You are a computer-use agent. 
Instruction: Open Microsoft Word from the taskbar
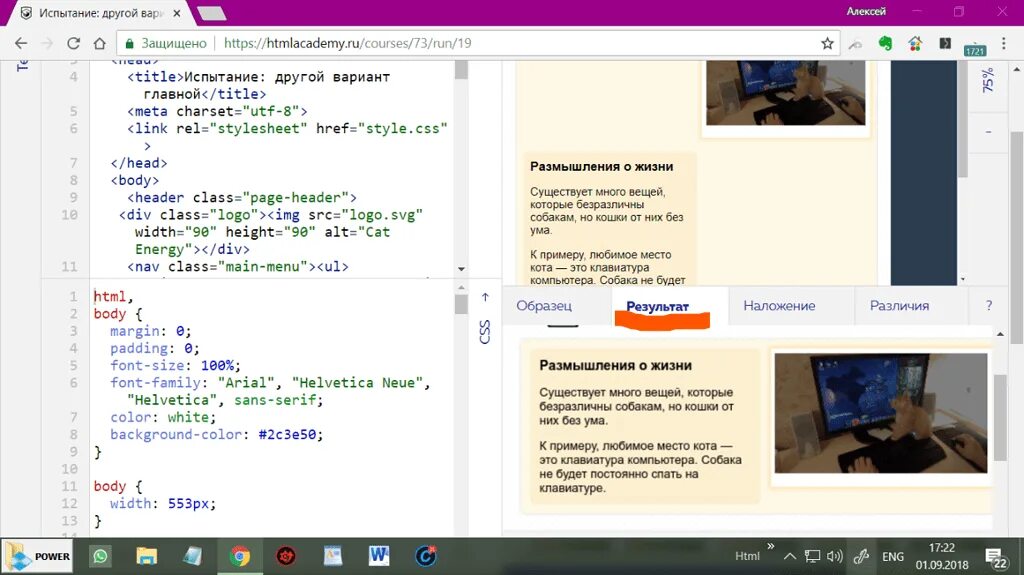(379, 556)
